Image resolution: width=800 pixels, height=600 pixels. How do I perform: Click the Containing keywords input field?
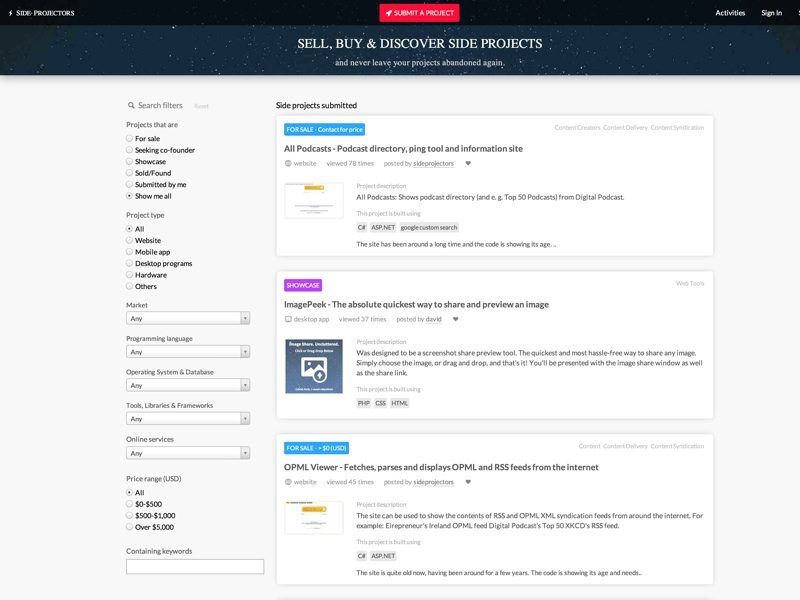(195, 566)
